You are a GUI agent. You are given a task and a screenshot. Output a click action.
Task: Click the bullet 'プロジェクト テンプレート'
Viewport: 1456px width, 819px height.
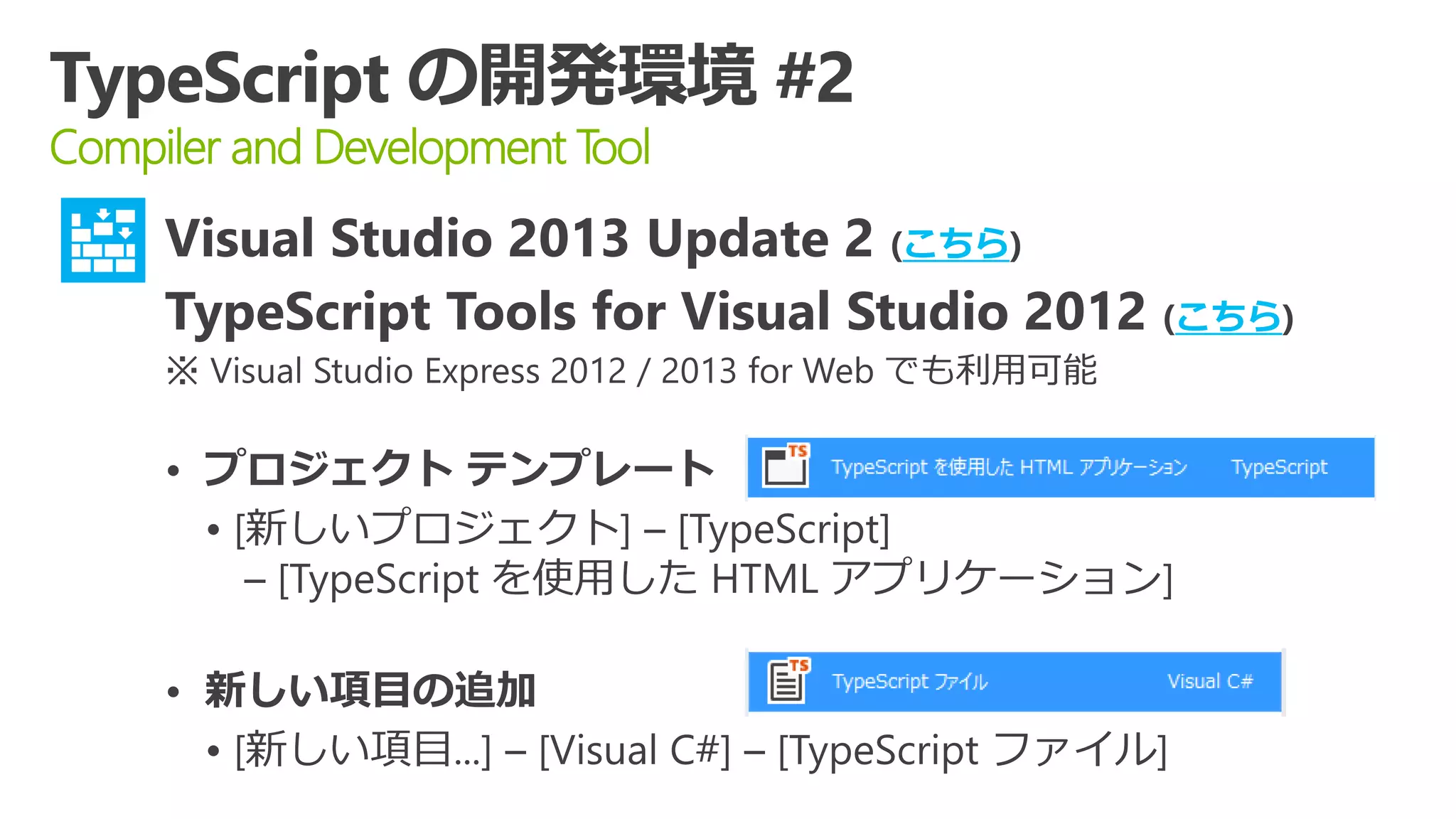pos(459,468)
